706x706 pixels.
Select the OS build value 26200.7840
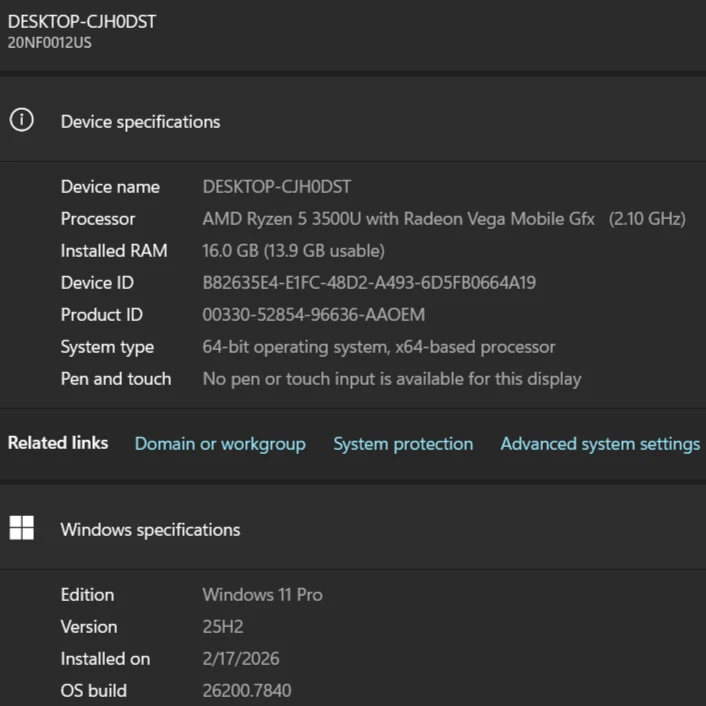click(x=247, y=691)
